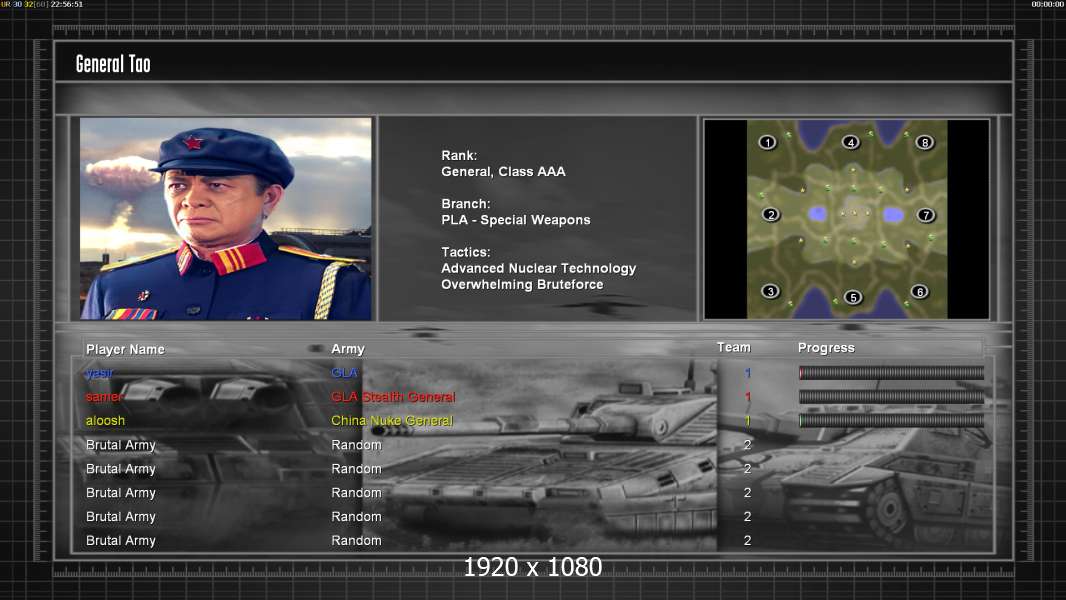The width and height of the screenshot is (1066, 600).
Task: Click start position 1 on the minimap
Action: point(768,142)
